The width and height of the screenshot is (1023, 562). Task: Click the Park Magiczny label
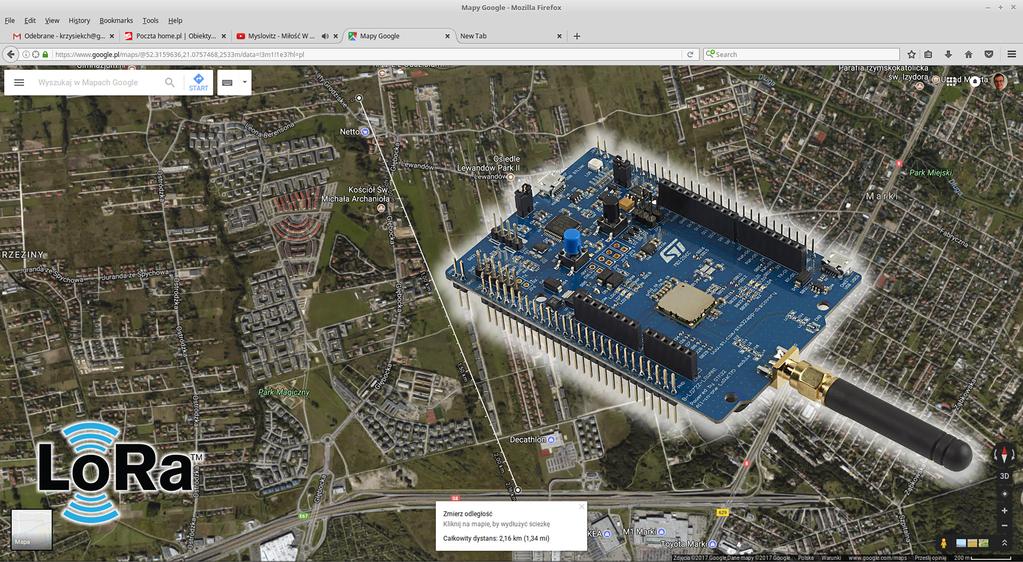click(284, 393)
